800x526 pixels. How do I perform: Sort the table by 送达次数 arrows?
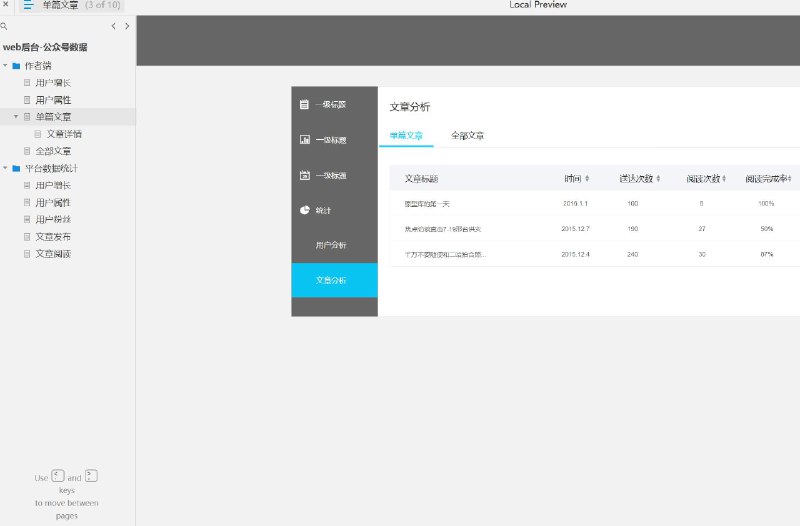click(658, 179)
